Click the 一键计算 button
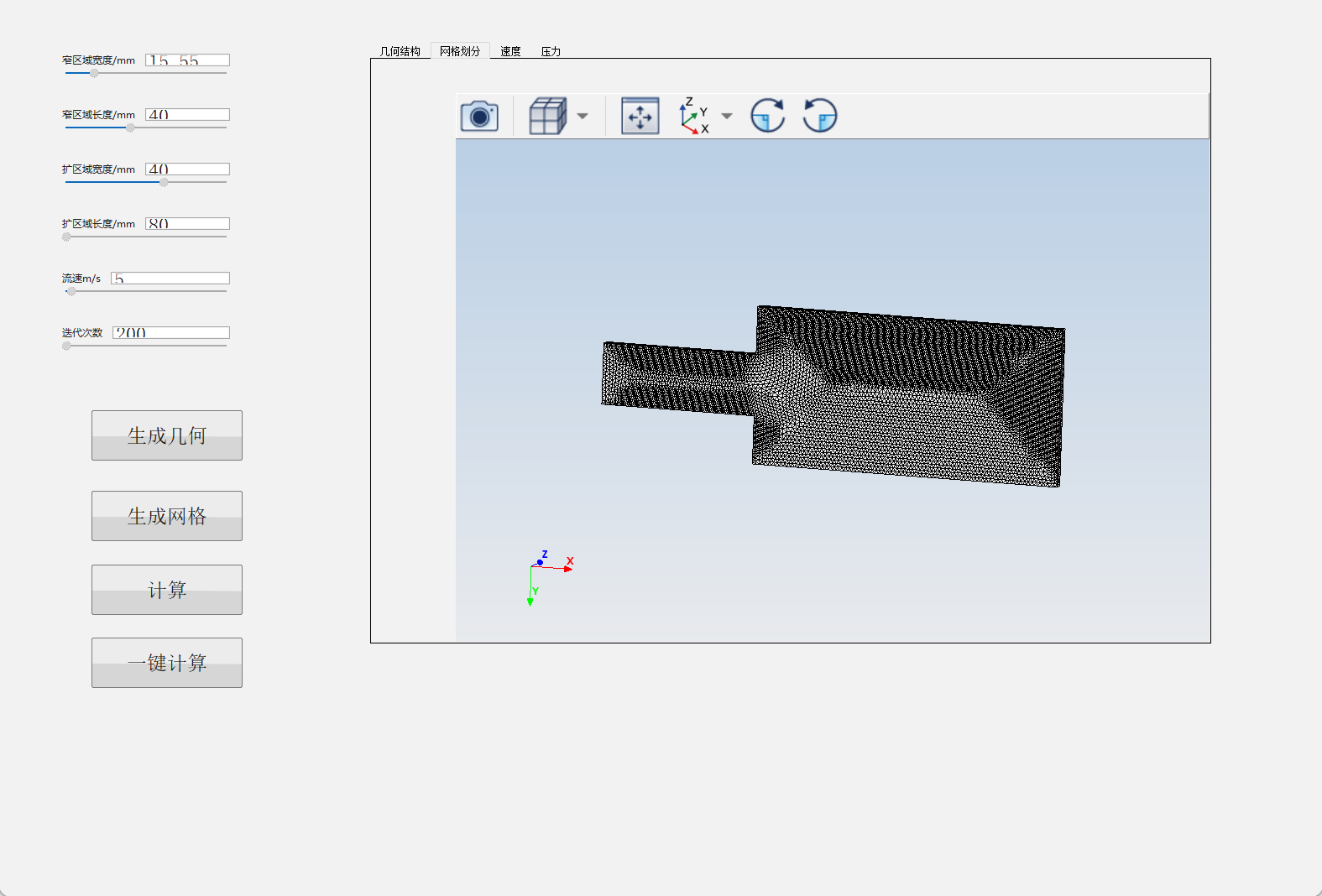 pos(167,663)
